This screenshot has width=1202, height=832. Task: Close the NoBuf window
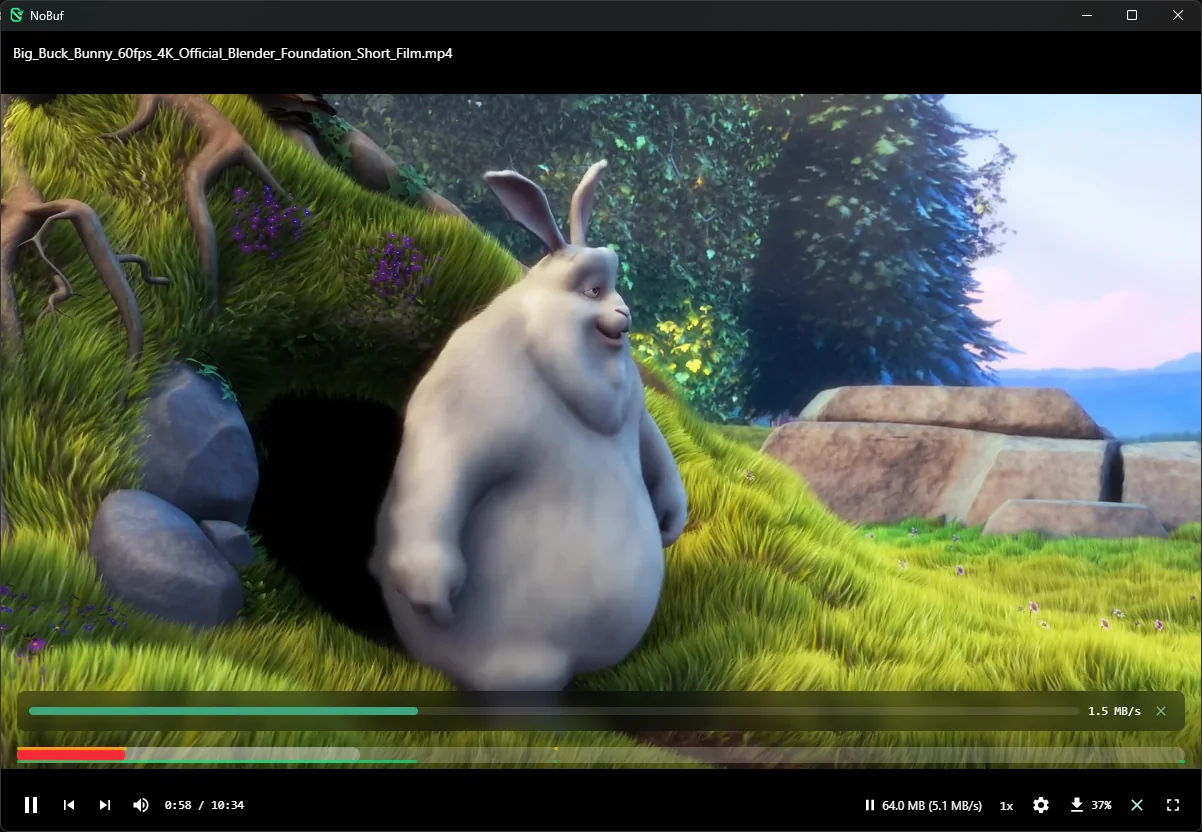[1178, 15]
